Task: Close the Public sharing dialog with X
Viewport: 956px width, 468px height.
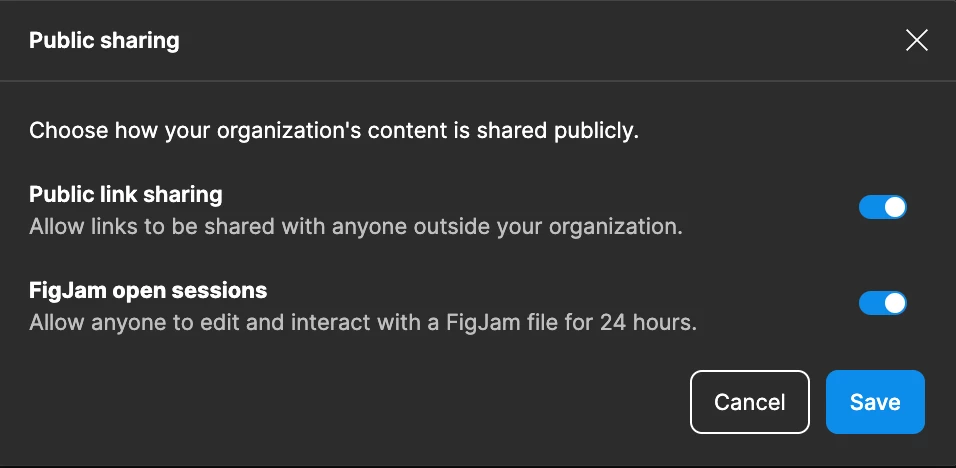Action: tap(916, 41)
